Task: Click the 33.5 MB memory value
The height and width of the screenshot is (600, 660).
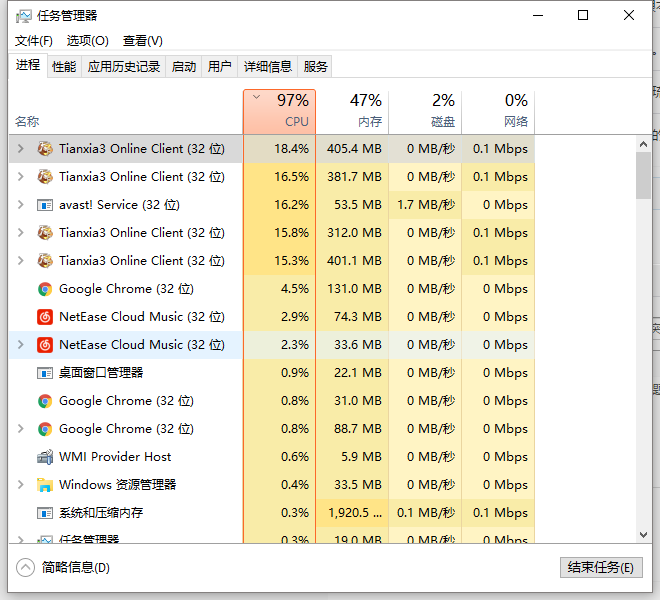Action: click(352, 485)
